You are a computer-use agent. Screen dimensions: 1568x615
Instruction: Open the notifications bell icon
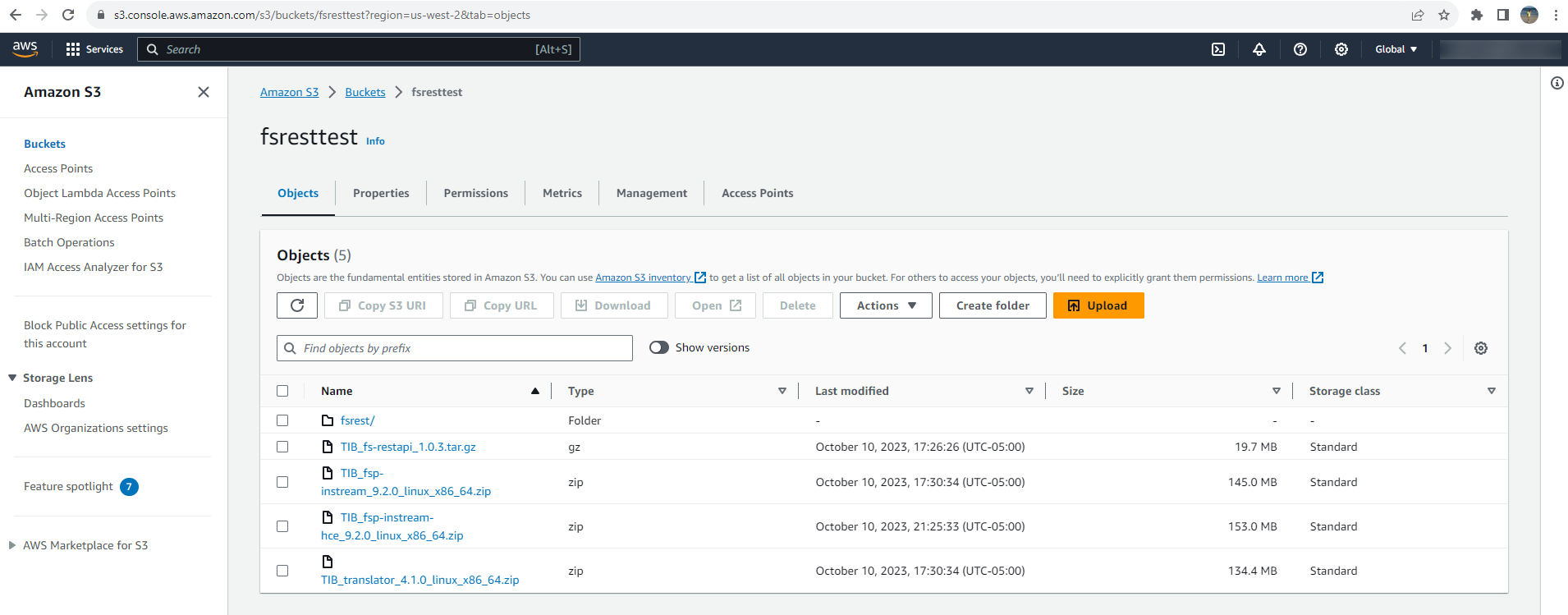(1259, 49)
